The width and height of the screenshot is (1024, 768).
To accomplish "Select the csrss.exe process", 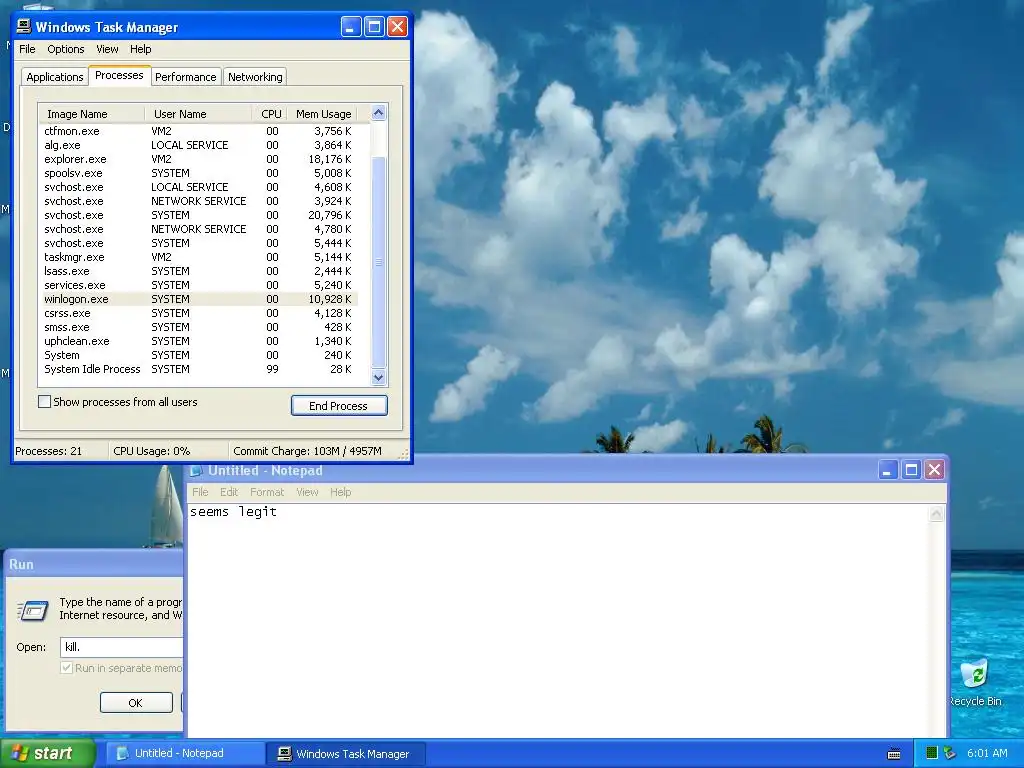I will pyautogui.click(x=199, y=313).
